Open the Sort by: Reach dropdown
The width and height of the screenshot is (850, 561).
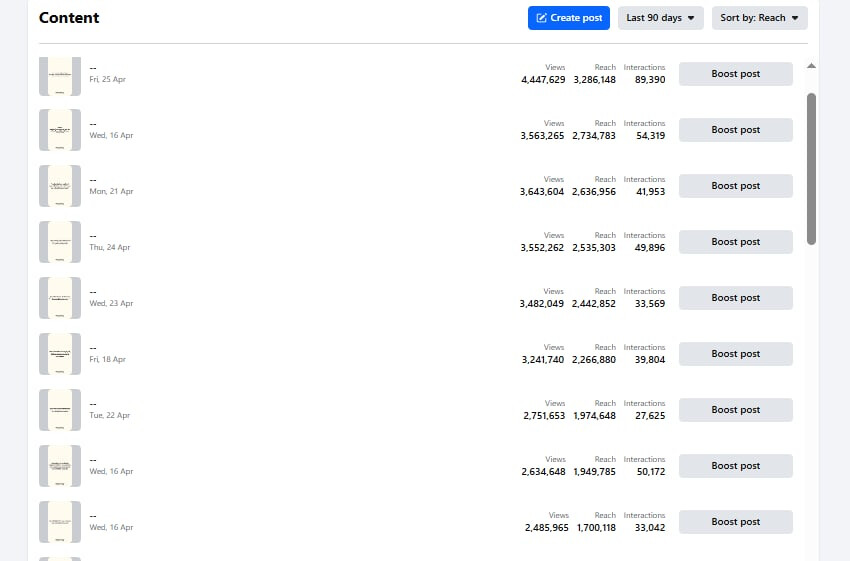759,18
